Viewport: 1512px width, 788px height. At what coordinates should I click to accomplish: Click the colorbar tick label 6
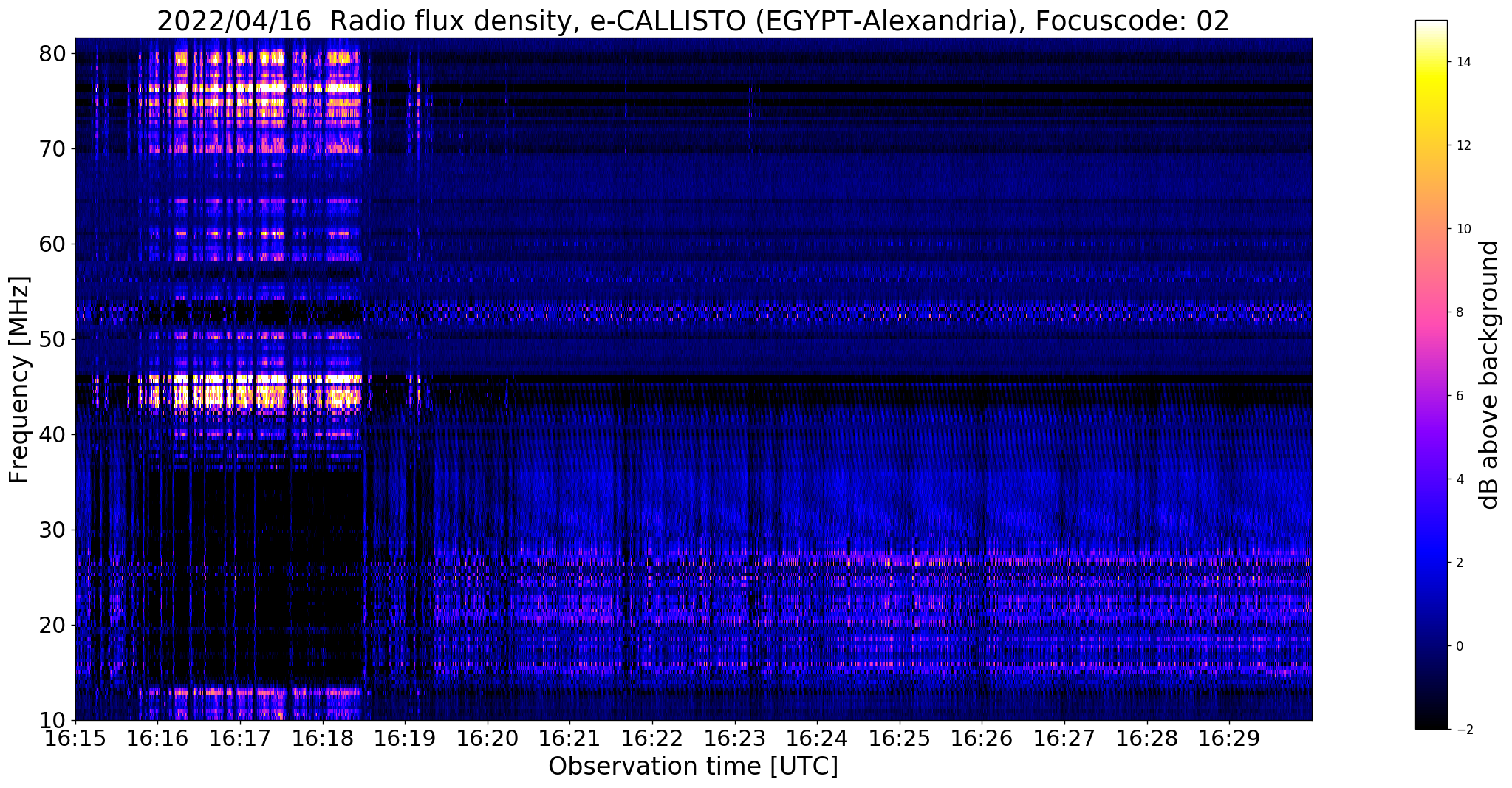coord(1459,396)
